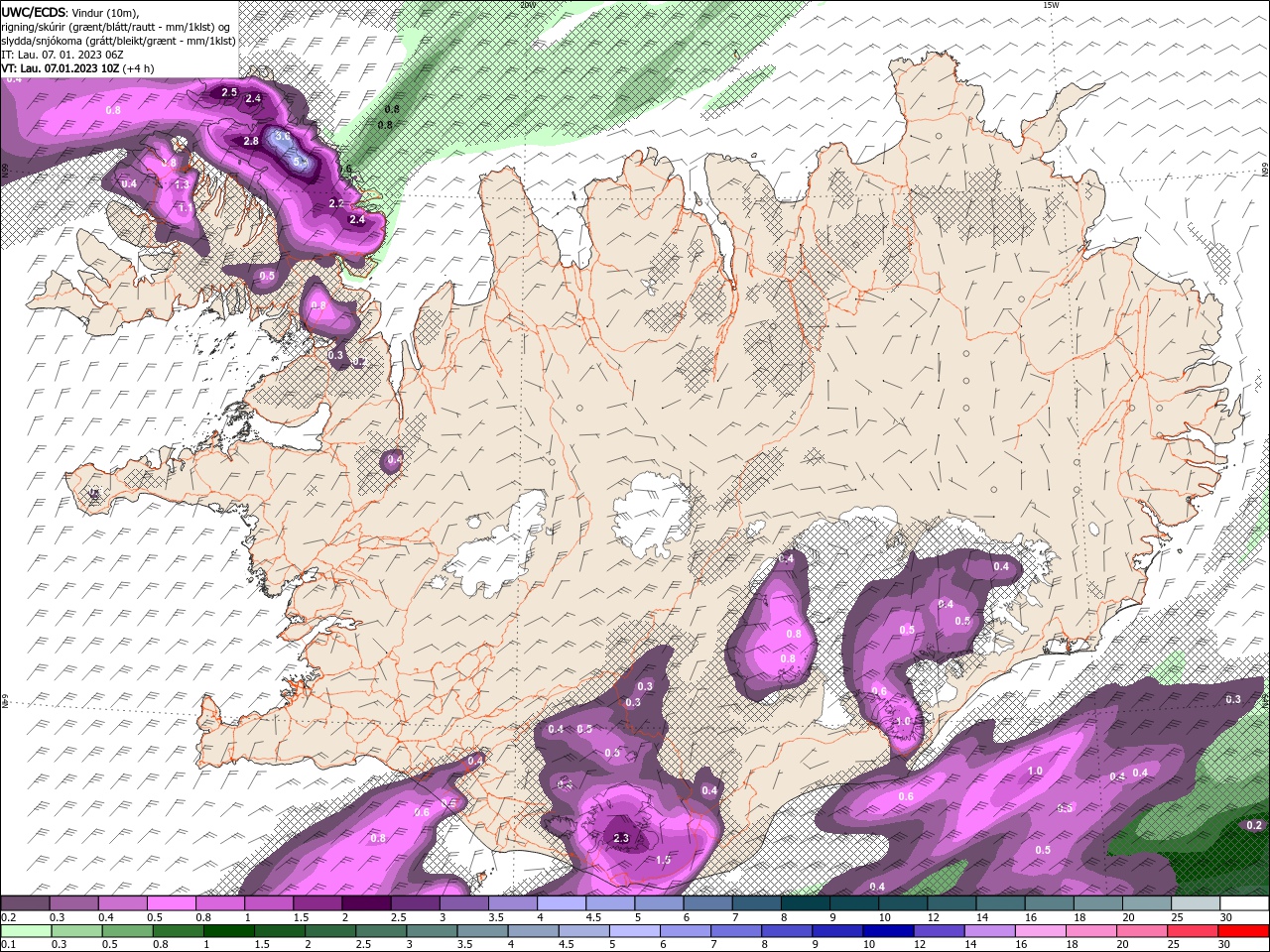Image resolution: width=1270 pixels, height=952 pixels.
Task: Click the bright pink 0.5 swatch in upper legend
Action: [172, 903]
